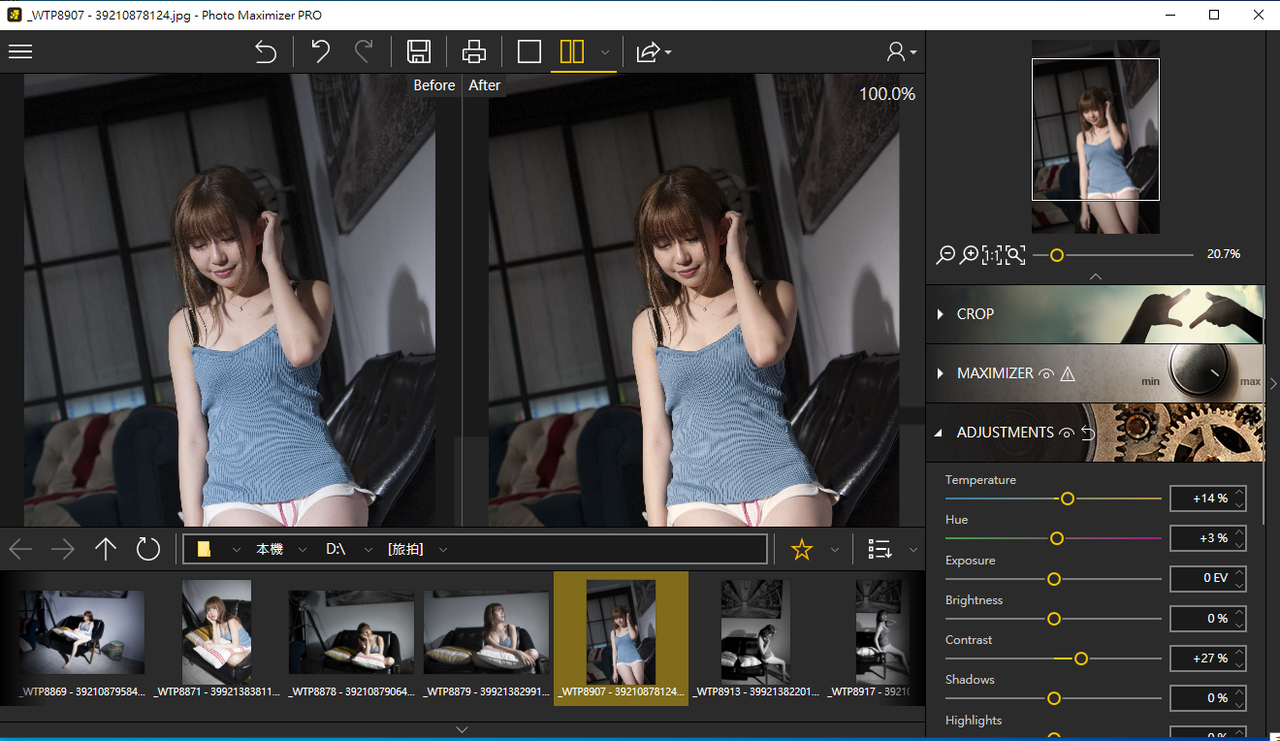Undo the last edit
Image resolution: width=1280 pixels, height=741 pixels.
(x=320, y=52)
